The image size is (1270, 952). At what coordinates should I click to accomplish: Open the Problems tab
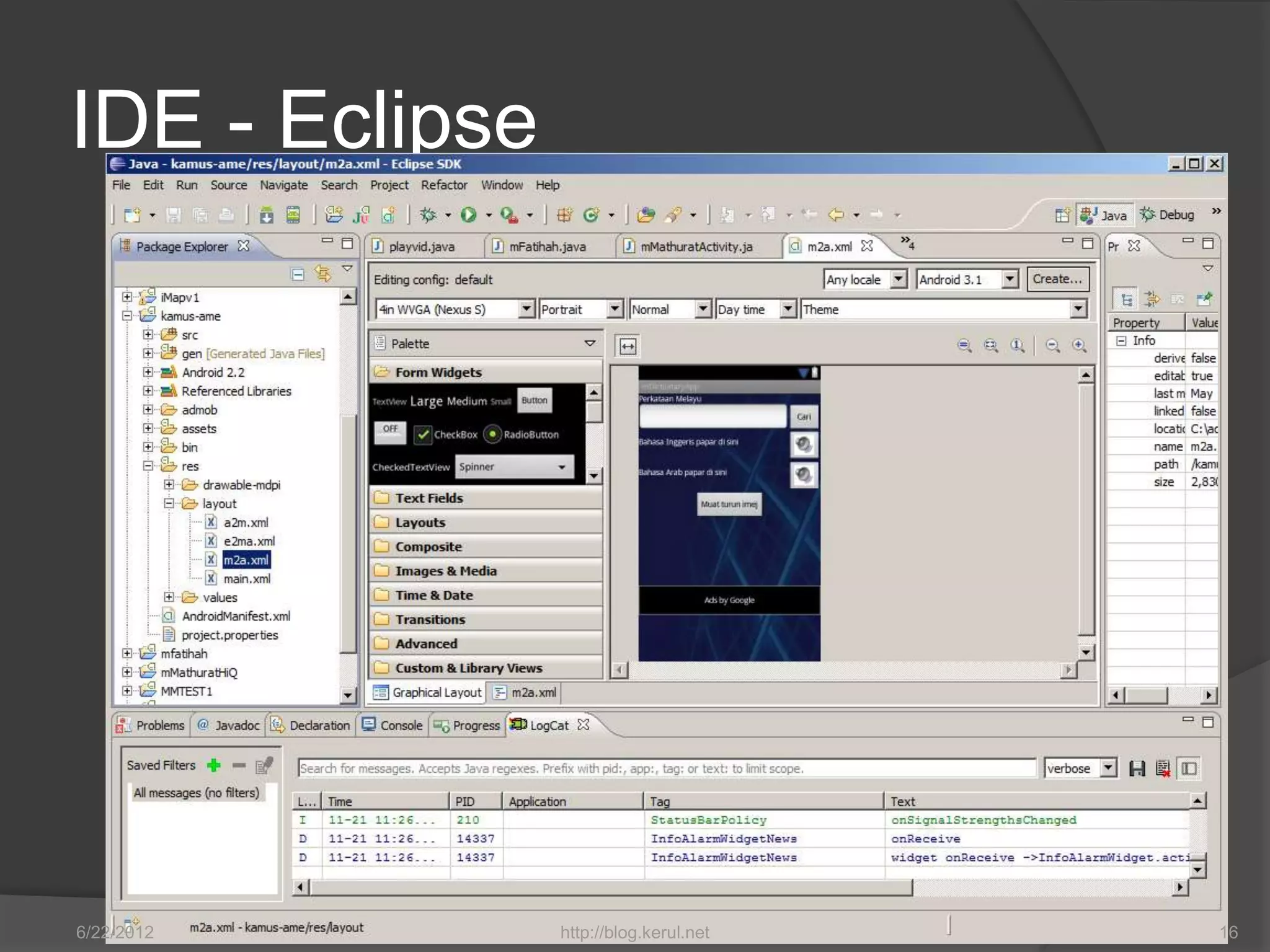click(x=151, y=725)
